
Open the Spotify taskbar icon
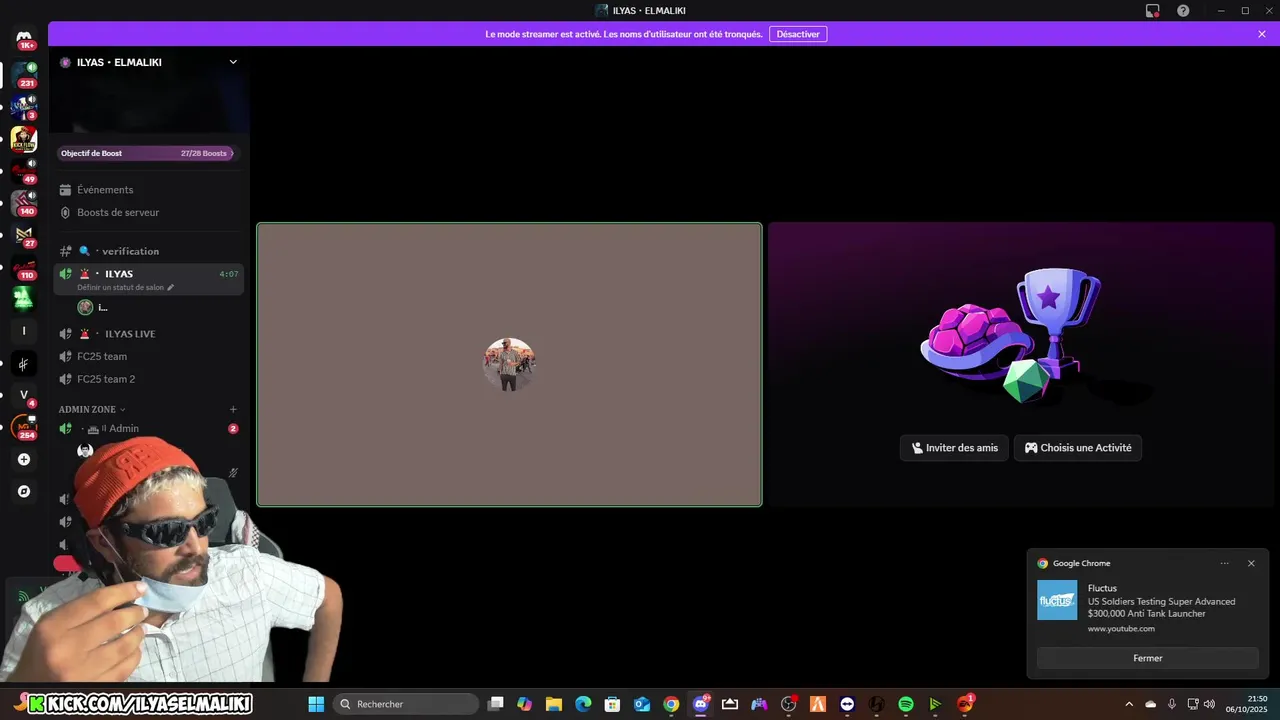(x=906, y=704)
